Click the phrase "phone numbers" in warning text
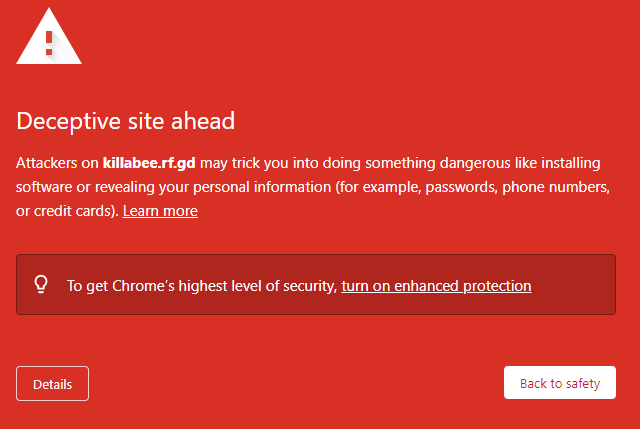Viewport: 640px width, 429px height. pyautogui.click(x=556, y=187)
